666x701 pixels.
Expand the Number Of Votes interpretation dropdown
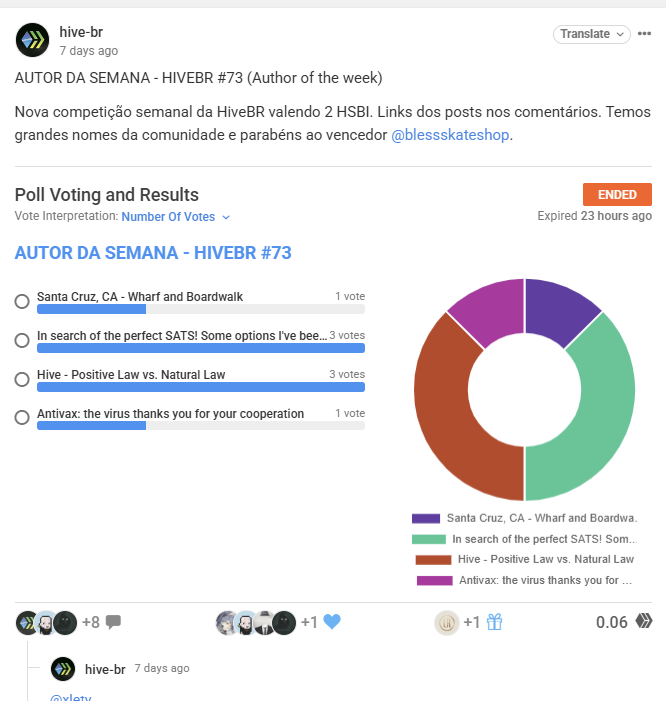(176, 217)
